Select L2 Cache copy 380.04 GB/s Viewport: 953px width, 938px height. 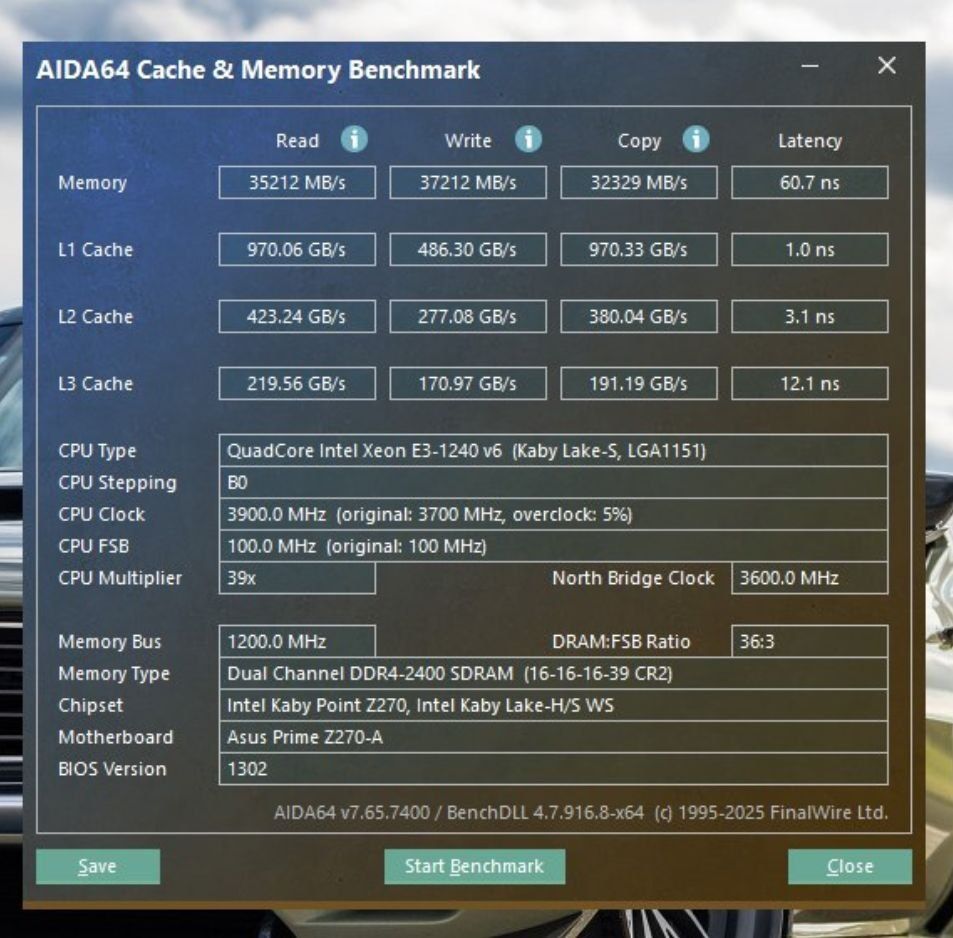click(x=639, y=316)
